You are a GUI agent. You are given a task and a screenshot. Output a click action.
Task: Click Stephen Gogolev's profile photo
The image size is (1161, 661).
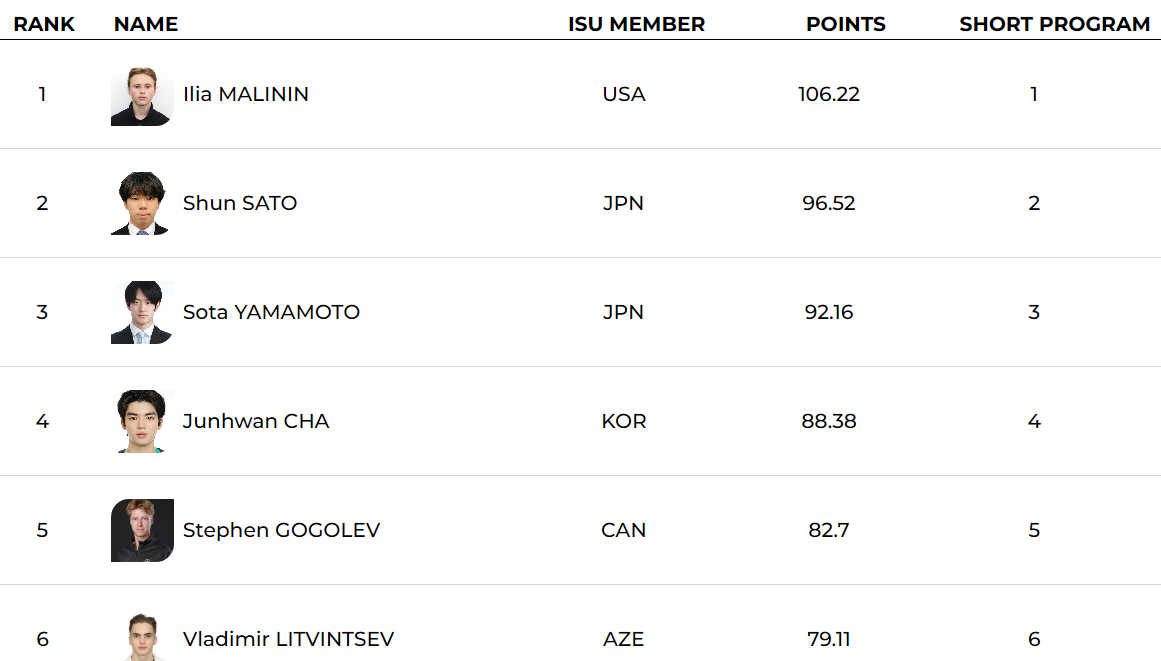142,531
